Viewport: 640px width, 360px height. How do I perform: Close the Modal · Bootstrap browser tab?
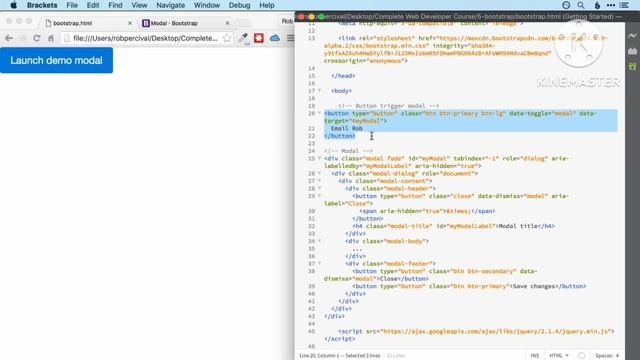click(227, 23)
